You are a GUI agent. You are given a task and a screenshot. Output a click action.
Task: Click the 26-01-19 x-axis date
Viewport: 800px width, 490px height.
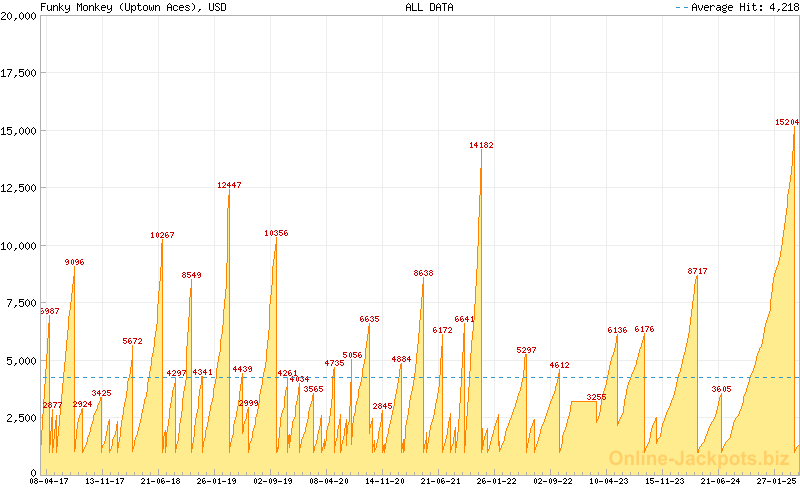(x=217, y=481)
